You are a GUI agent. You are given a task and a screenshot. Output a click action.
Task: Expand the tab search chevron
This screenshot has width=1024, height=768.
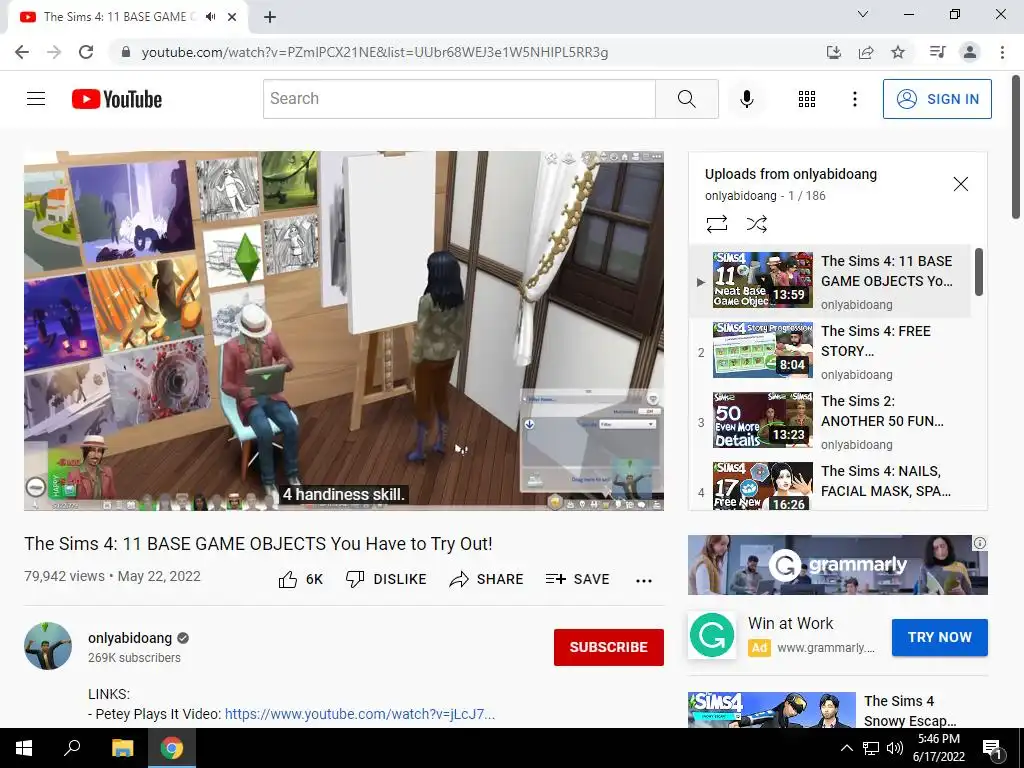coord(863,14)
